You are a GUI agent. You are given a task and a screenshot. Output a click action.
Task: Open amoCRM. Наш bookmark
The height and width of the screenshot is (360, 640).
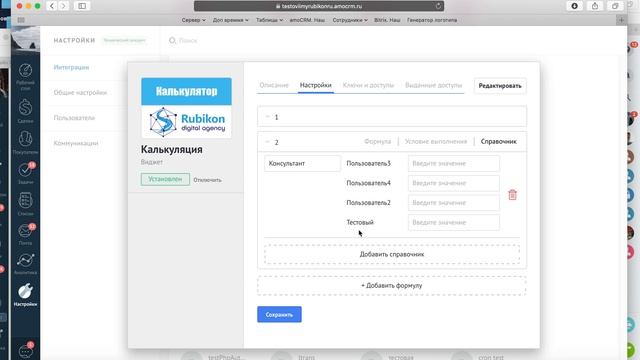tap(307, 20)
